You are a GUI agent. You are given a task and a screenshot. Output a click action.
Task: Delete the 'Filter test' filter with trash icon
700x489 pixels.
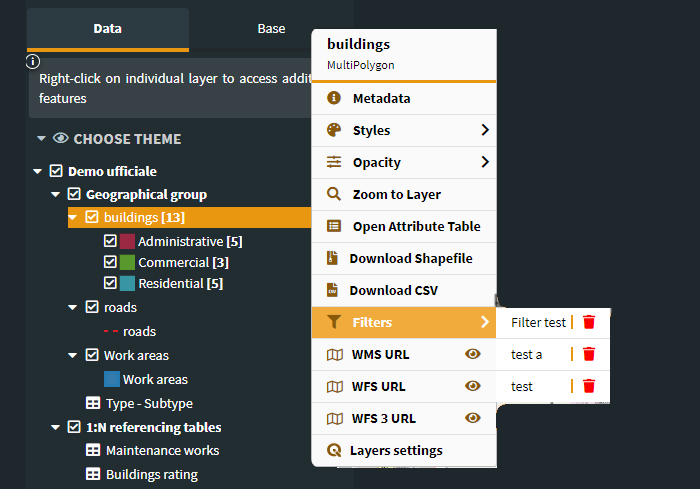[x=589, y=322]
